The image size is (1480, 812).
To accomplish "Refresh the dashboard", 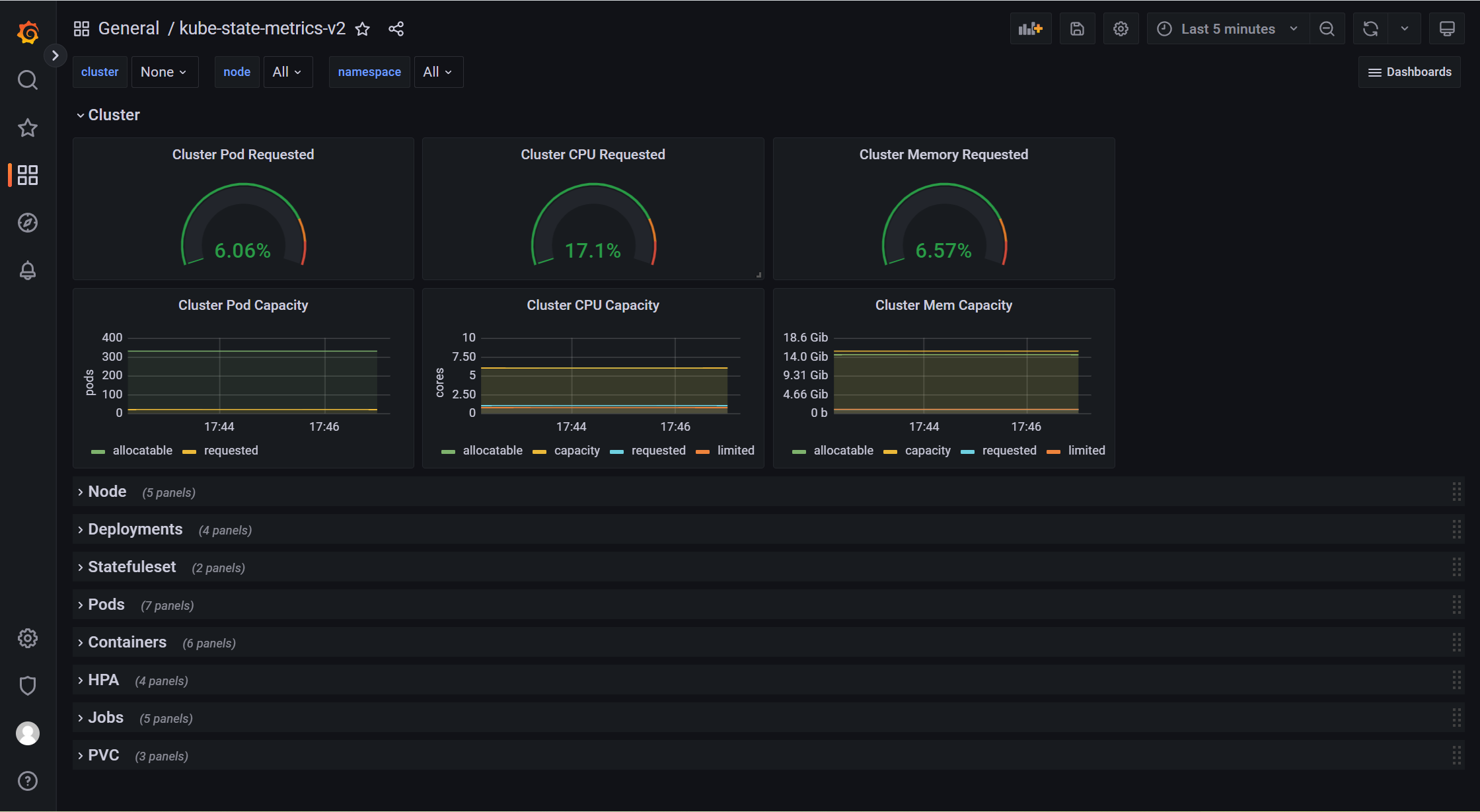I will (1370, 29).
